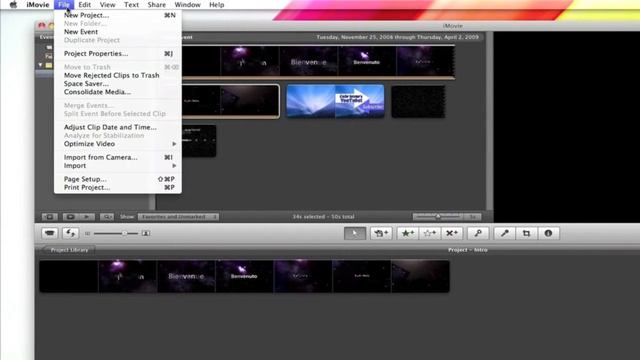Choose Move Rejected Clips to Trash
Screen dimensions: 640x360
[x=118, y=76]
